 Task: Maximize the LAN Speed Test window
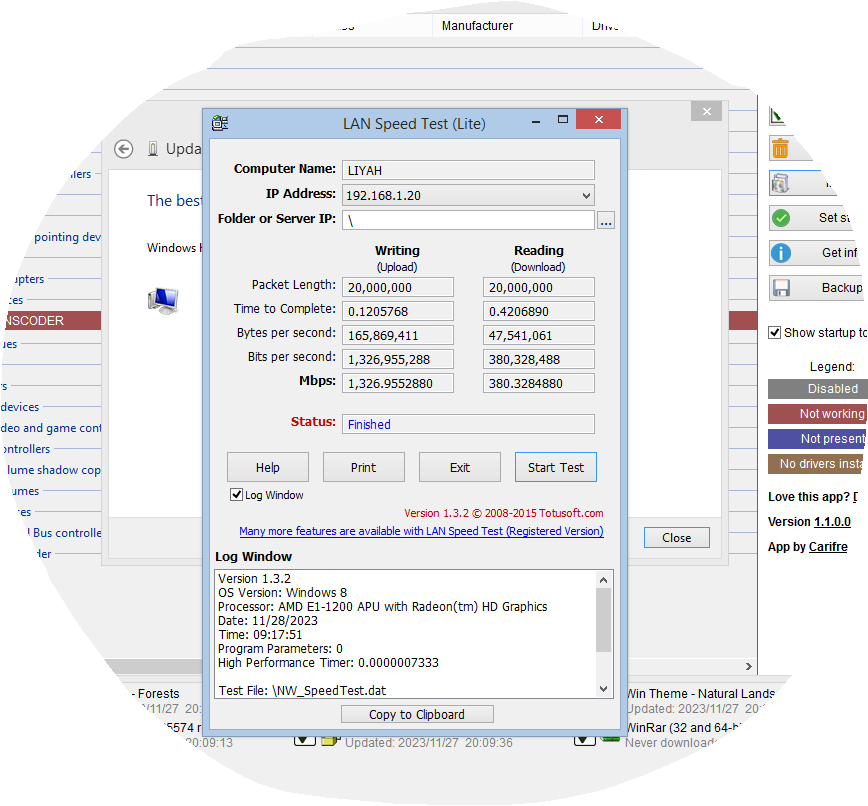(563, 120)
